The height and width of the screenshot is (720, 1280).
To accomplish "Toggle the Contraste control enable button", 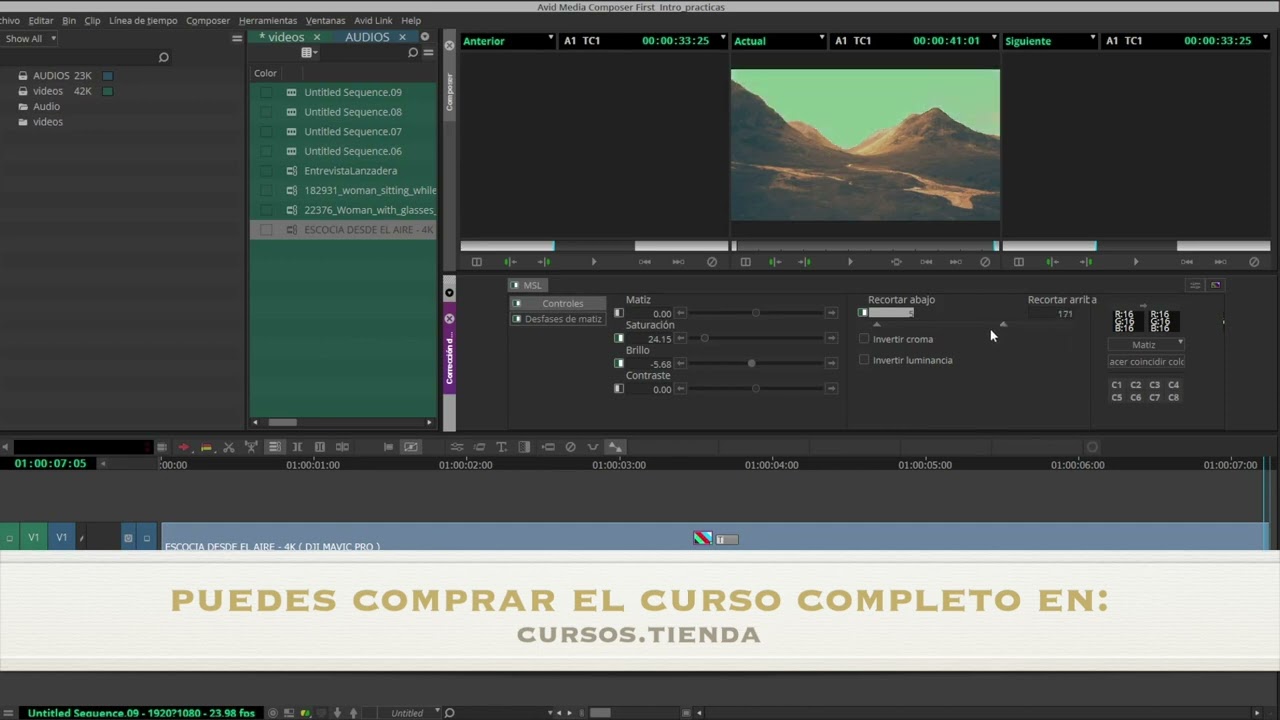I will point(619,388).
